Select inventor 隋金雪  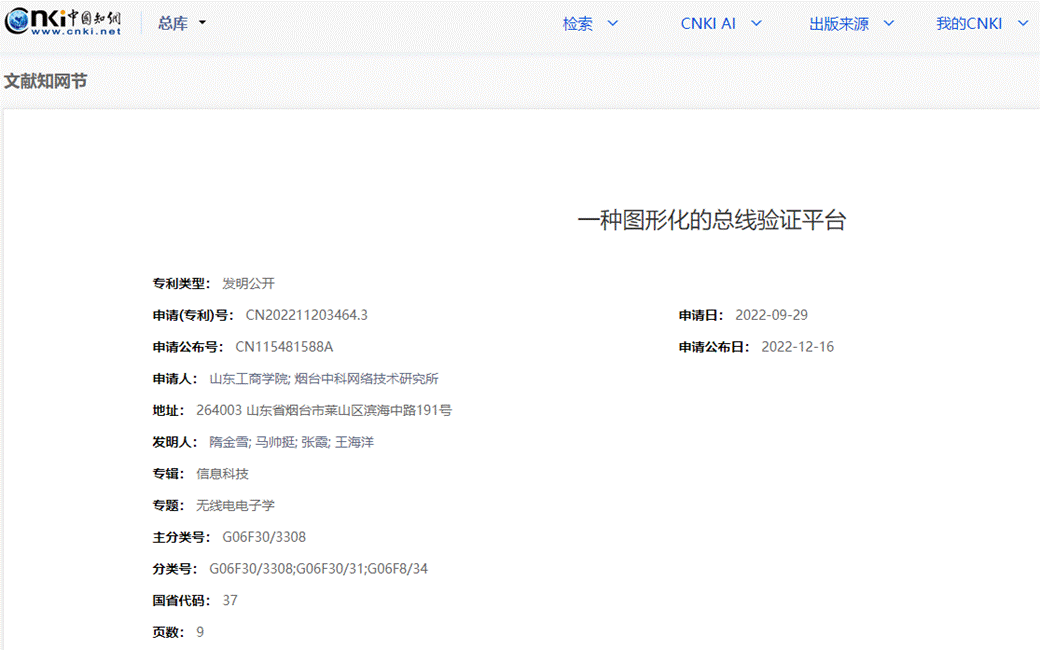229,442
